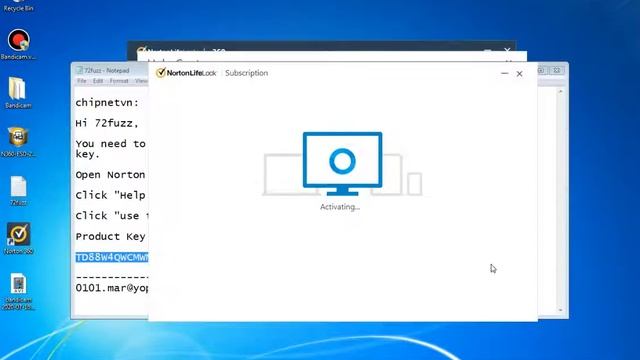The width and height of the screenshot is (640, 360).
Task: Launch the Norton 360 desktop shortcut
Action: click(18, 238)
